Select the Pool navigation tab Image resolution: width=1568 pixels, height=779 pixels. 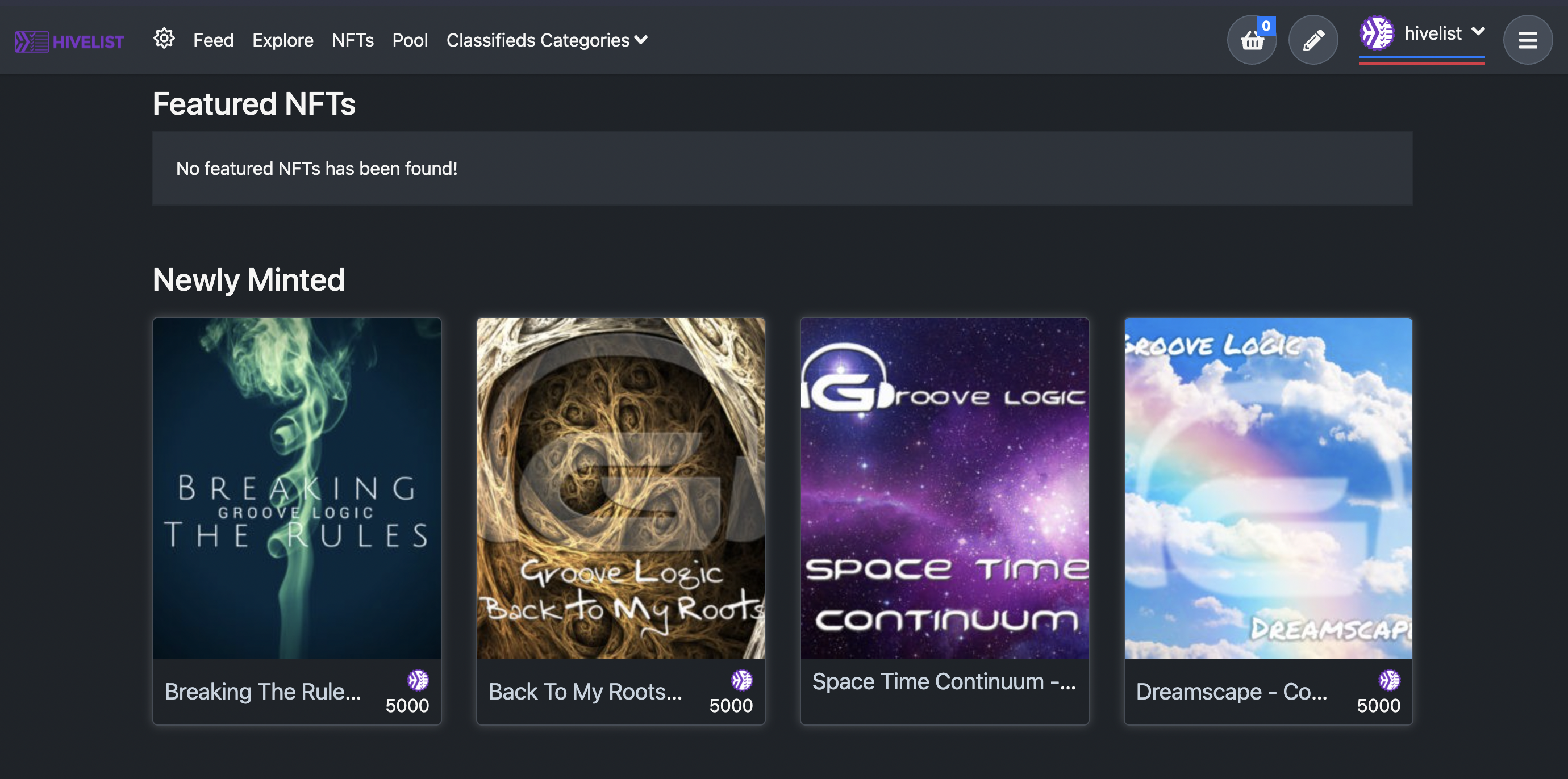(410, 40)
